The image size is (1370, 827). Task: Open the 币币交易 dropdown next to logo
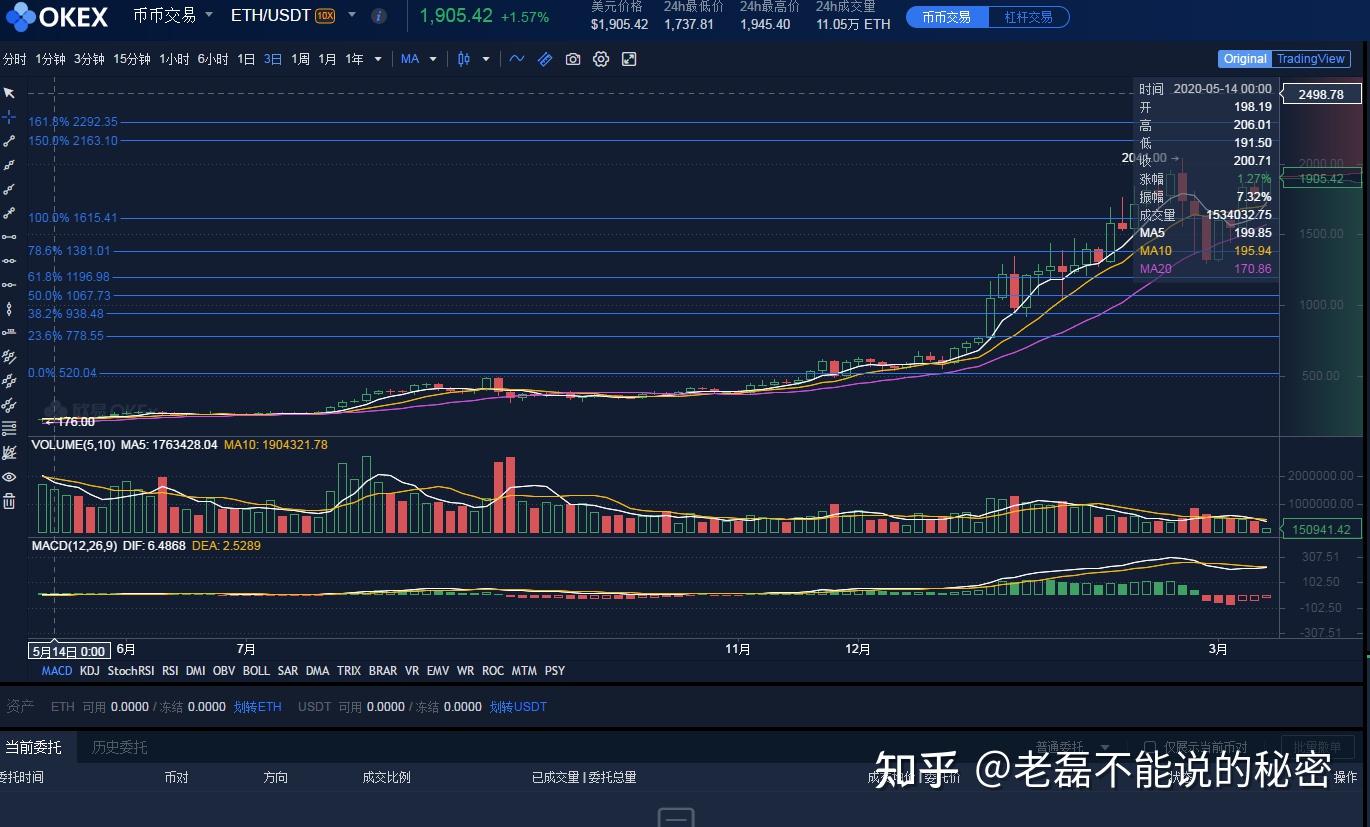(x=173, y=15)
